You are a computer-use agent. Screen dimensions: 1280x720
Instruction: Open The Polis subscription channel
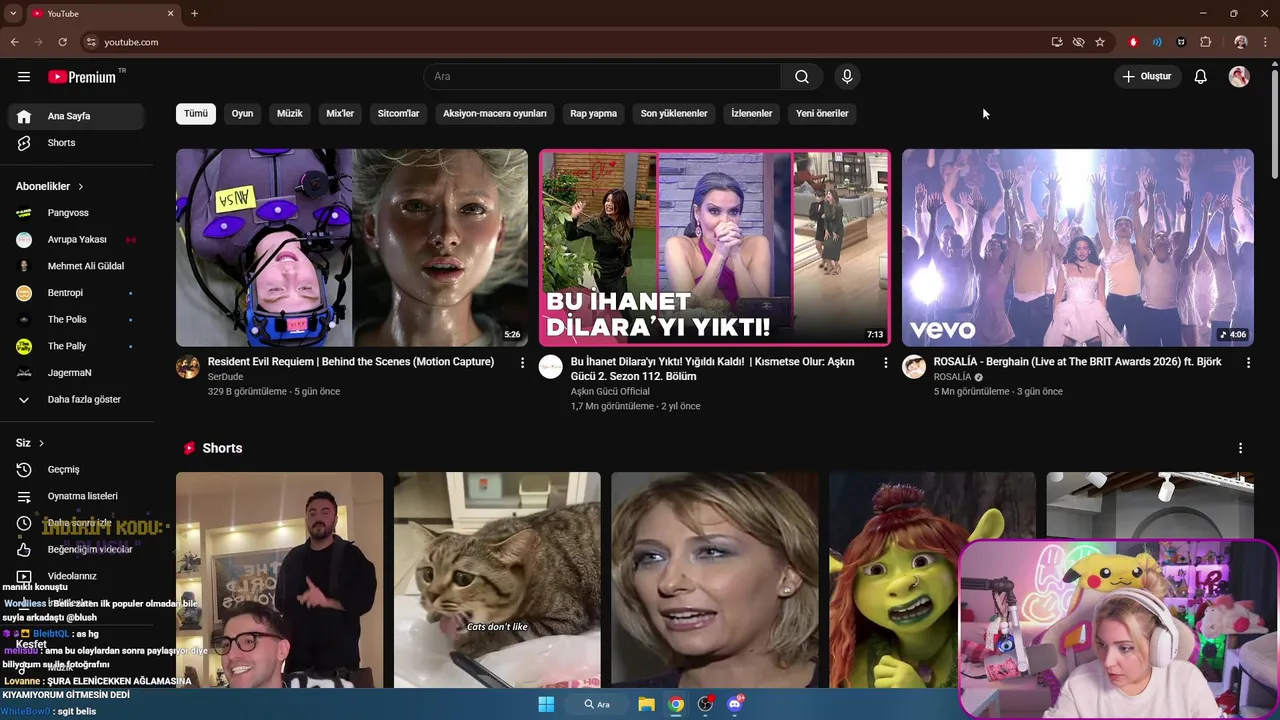[x=76, y=319]
